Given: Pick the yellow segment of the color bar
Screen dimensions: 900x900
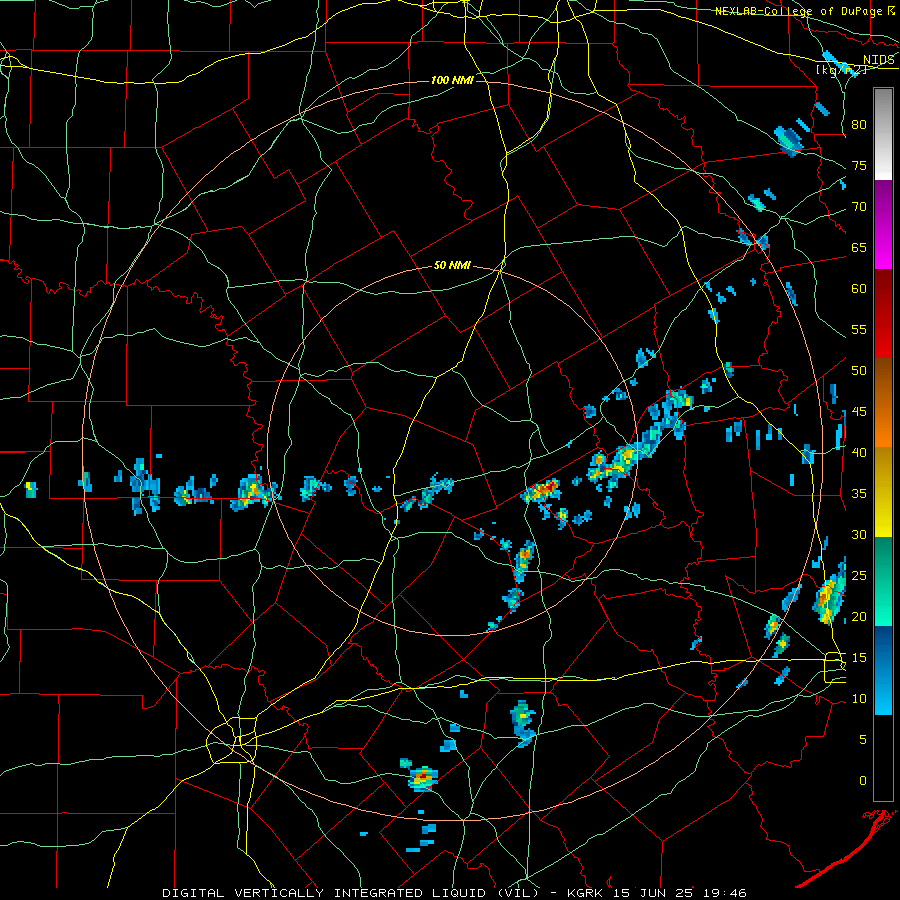Looking at the screenshot, I should (x=883, y=492).
